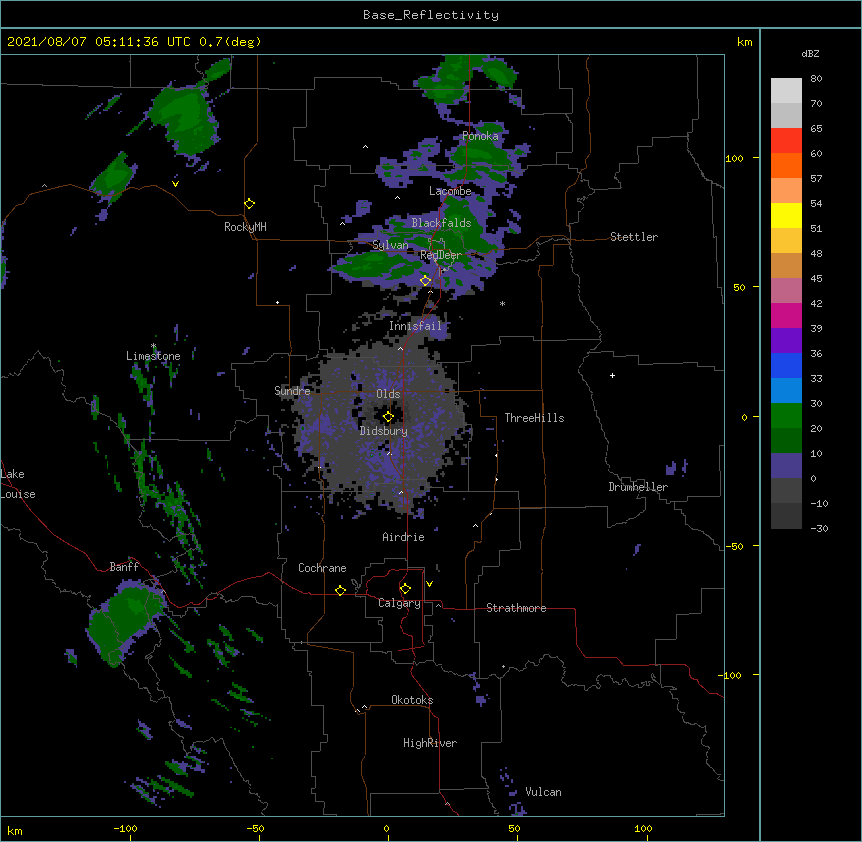This screenshot has height=842, width=862.
Task: Click the Limestone label
Action: [x=153, y=356]
